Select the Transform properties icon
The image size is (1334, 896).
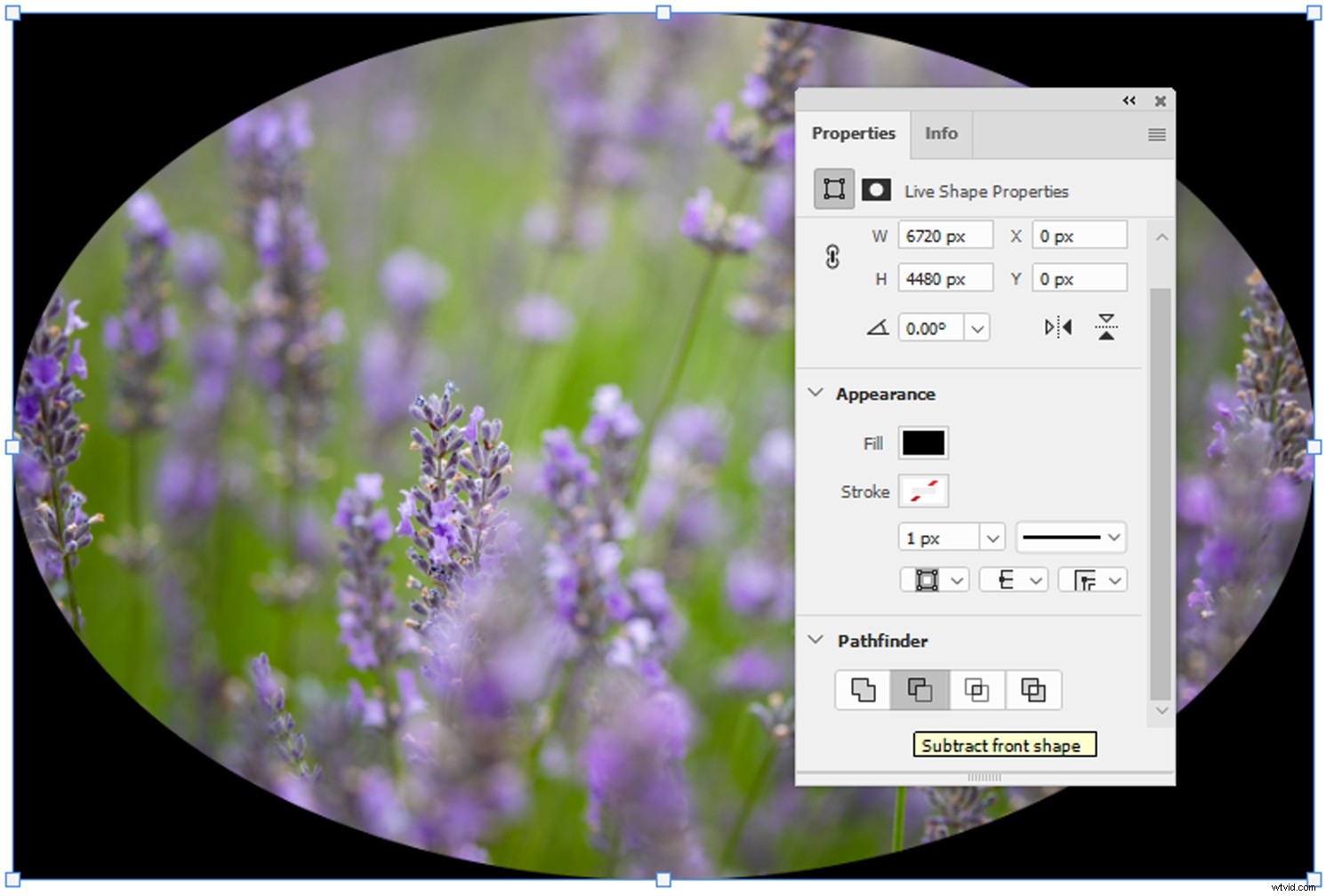click(x=832, y=188)
